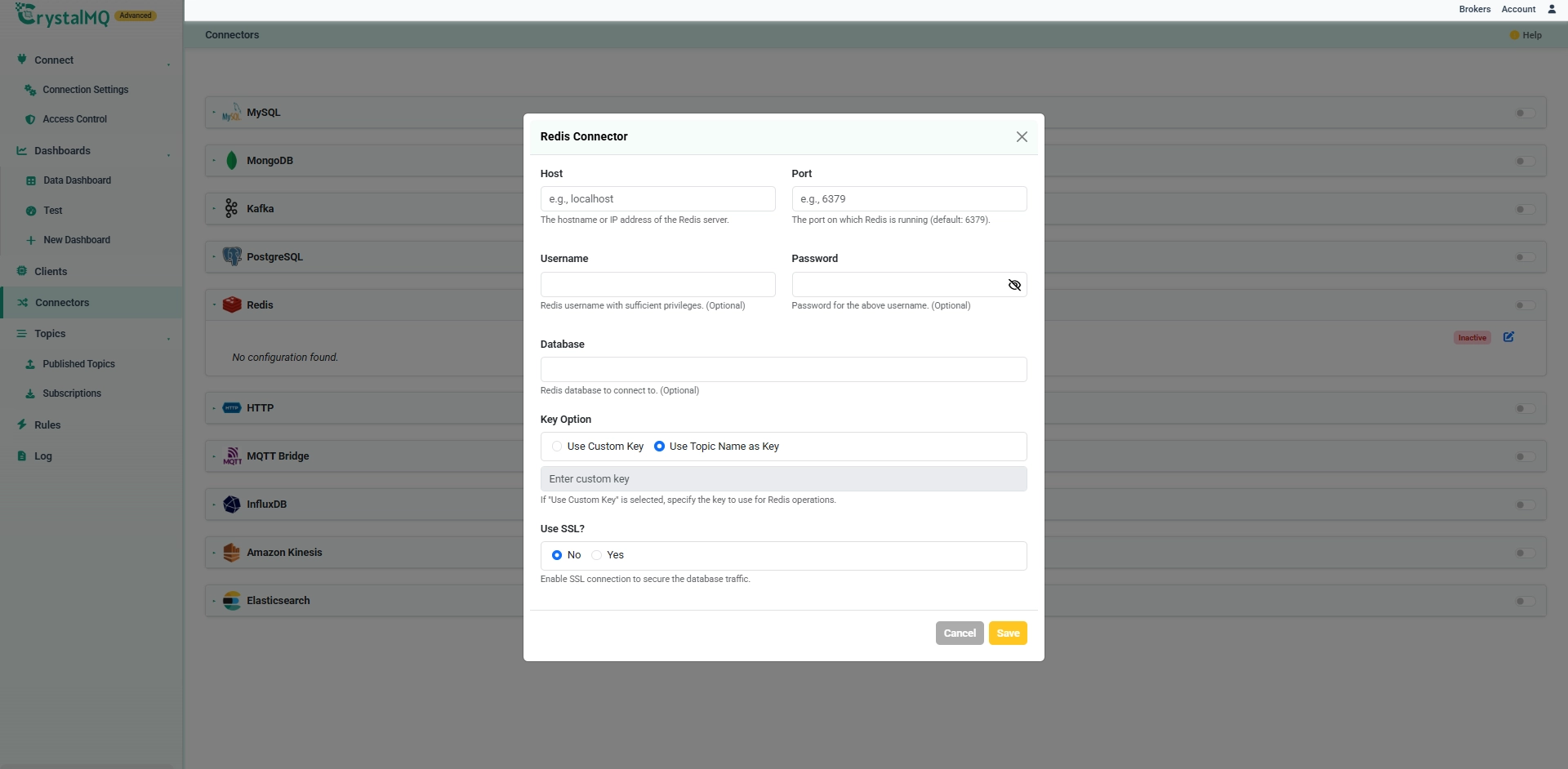Click the Topics list icon

click(22, 334)
